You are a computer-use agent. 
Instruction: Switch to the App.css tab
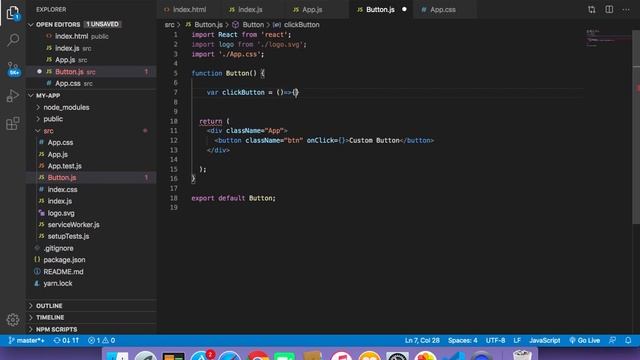(442, 9)
